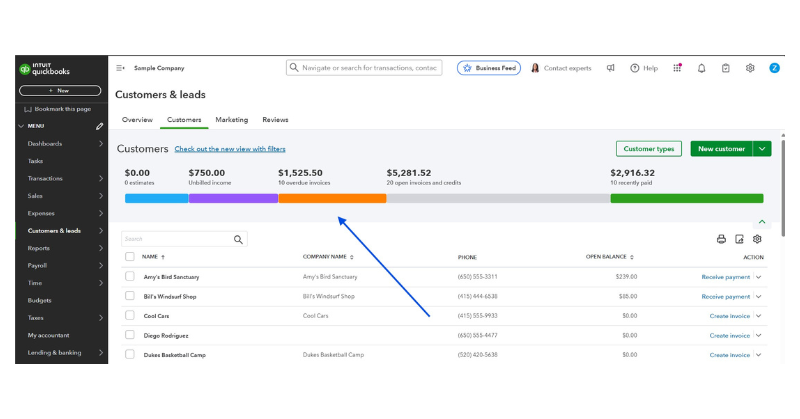Click the orange overdue invoices bar segment

coord(332,198)
